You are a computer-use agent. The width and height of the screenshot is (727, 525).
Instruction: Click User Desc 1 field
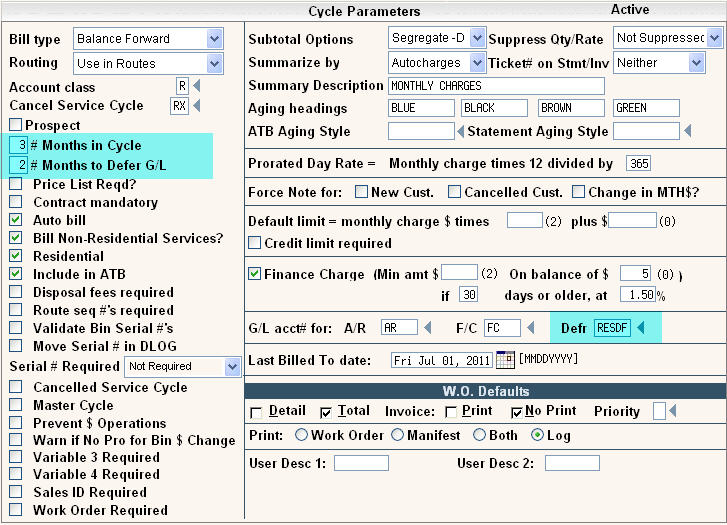pyautogui.click(x=361, y=463)
